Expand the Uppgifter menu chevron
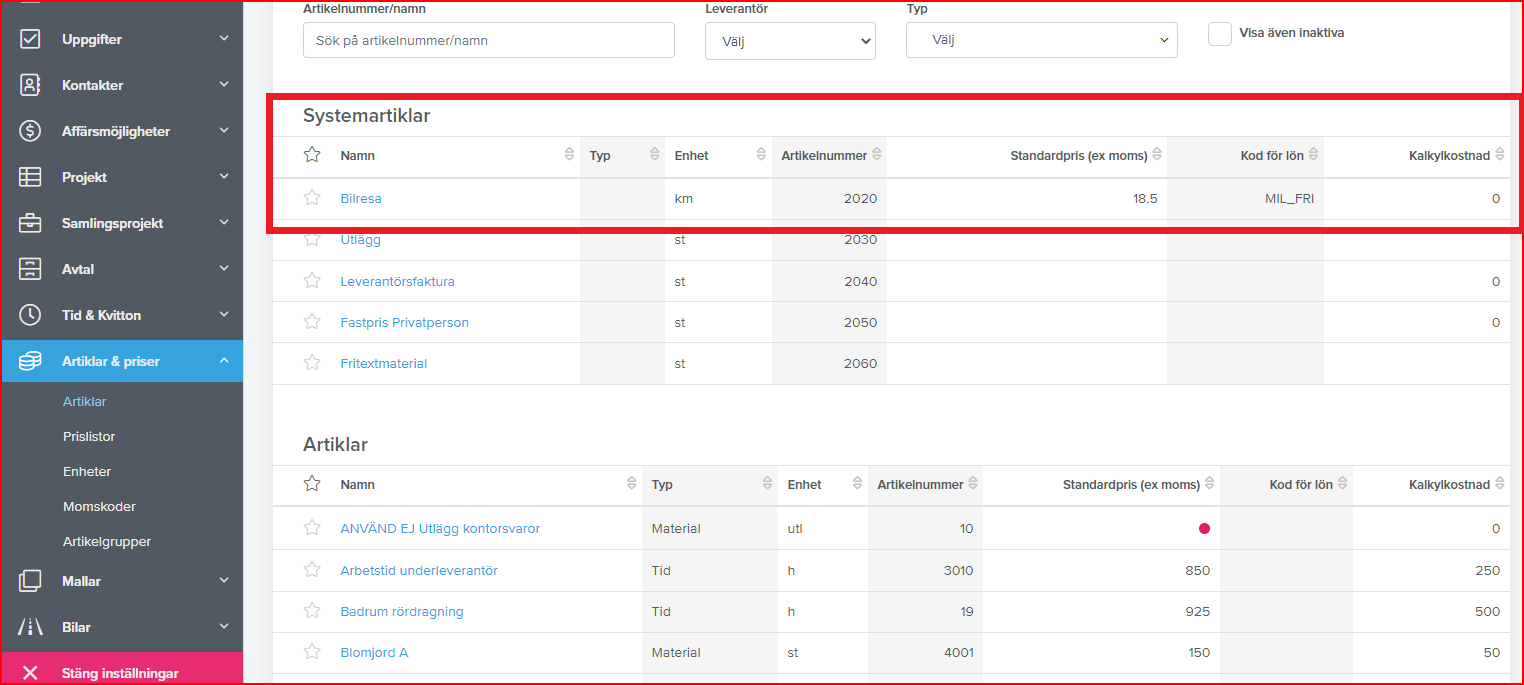Image resolution: width=1524 pixels, height=685 pixels. (224, 39)
